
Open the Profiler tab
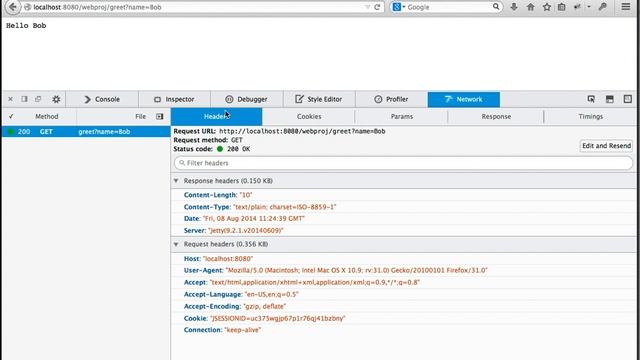point(391,99)
